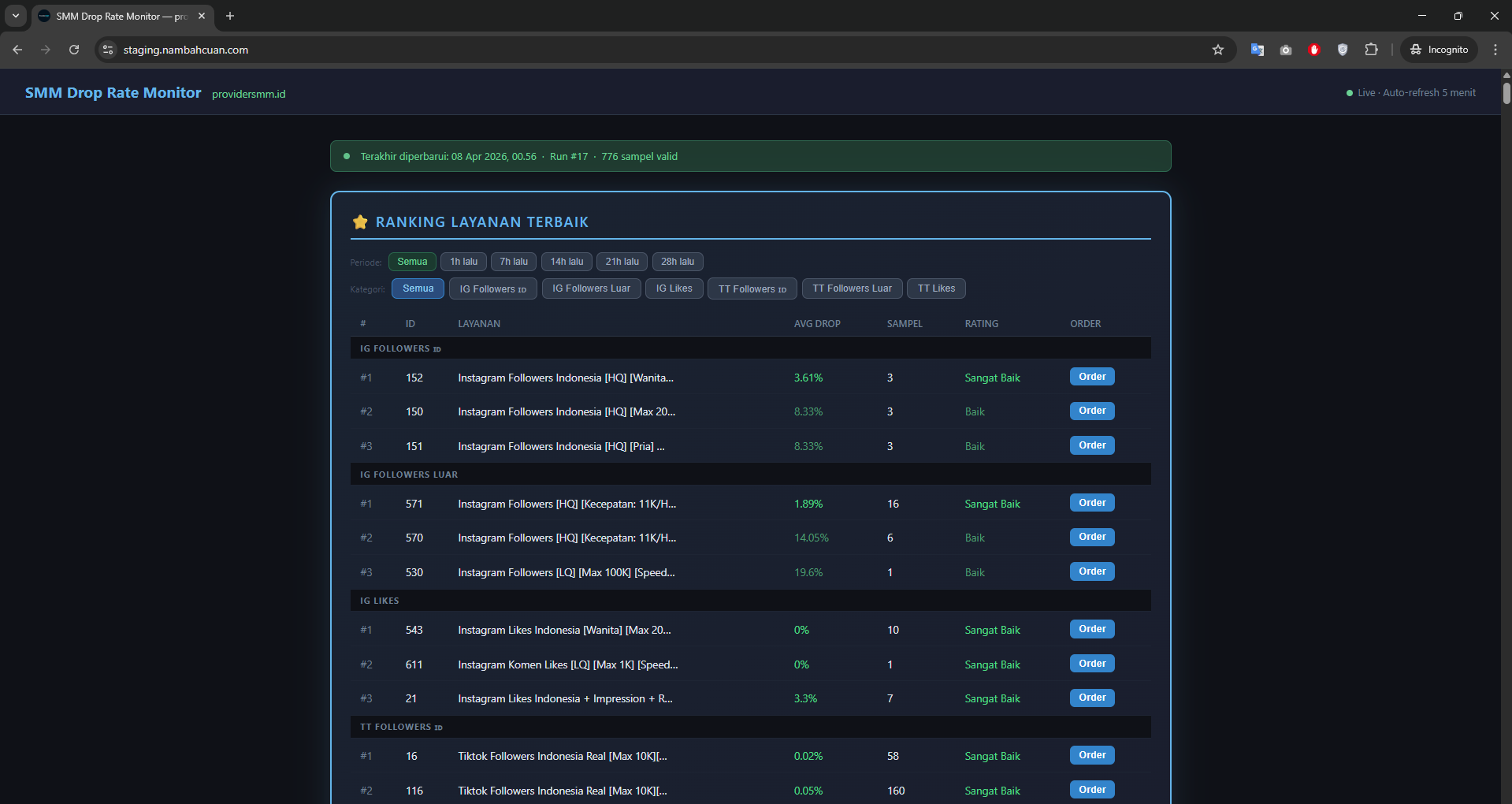The height and width of the screenshot is (804, 1512).
Task: Open the Extensions puzzle piece menu
Action: (1371, 50)
